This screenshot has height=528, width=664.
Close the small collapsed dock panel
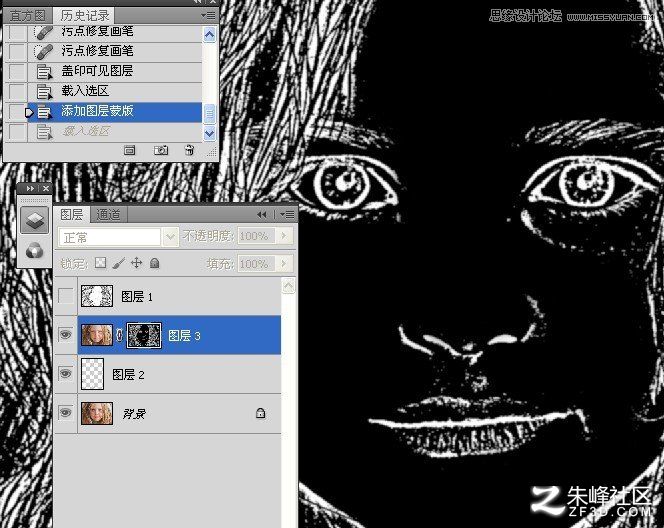click(46, 188)
